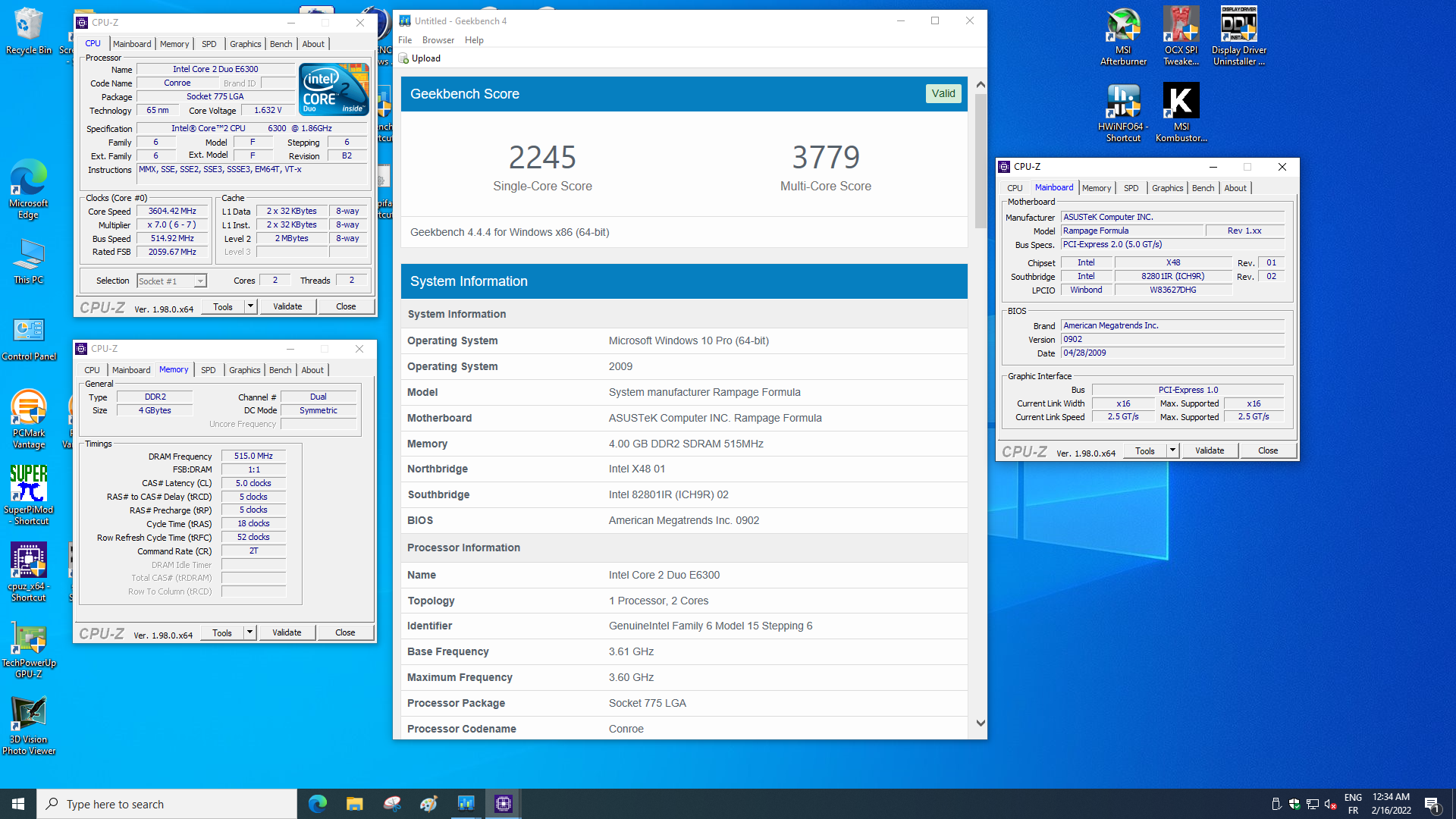Click the Upload icon in Geekbench
Screen dimensions: 1456x819
pyautogui.click(x=404, y=58)
